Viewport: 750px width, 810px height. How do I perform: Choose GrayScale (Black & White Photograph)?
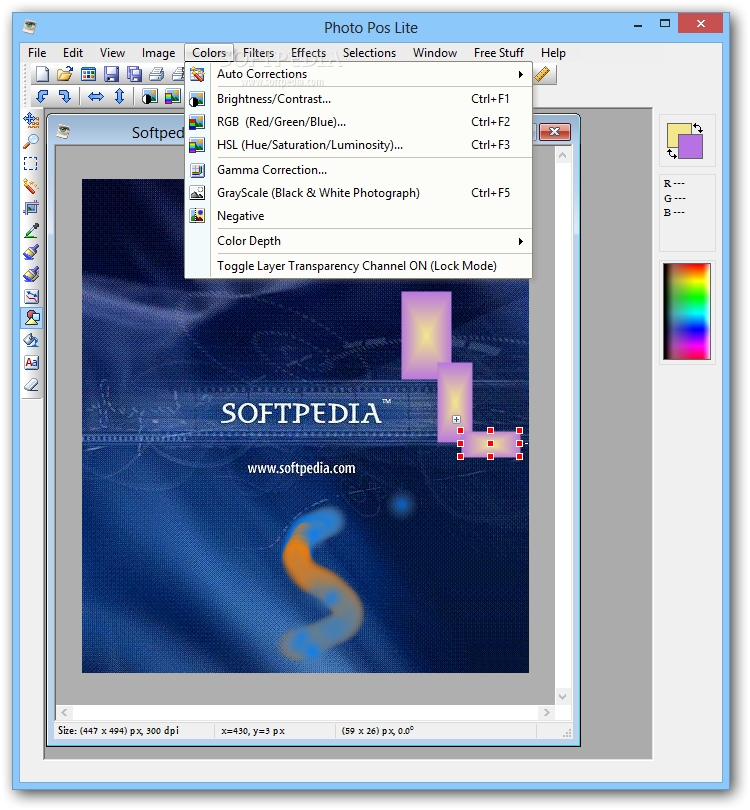(x=358, y=193)
